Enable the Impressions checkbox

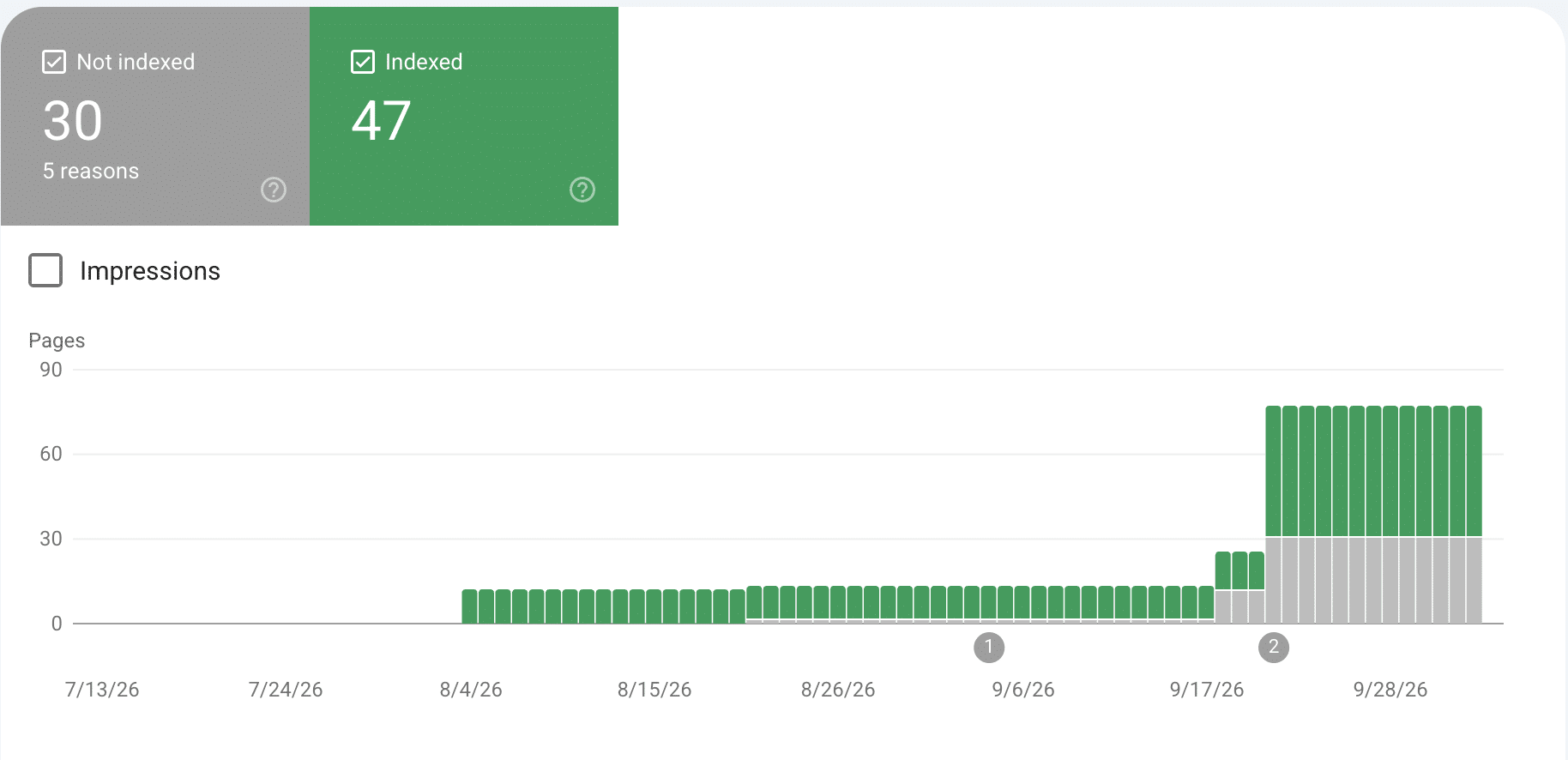coord(45,270)
